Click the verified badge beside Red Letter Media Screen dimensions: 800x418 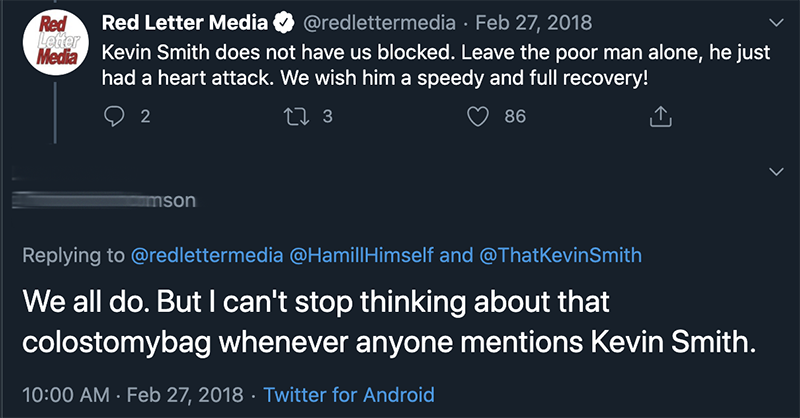click(284, 23)
